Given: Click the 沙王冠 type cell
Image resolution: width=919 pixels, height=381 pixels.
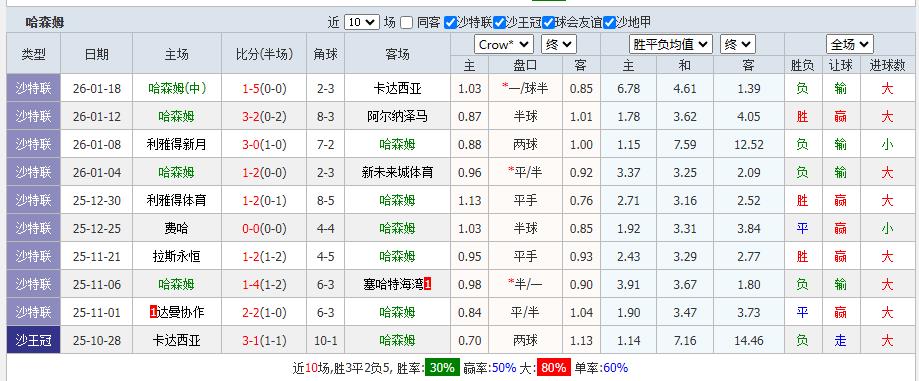Looking at the screenshot, I should [33, 340].
